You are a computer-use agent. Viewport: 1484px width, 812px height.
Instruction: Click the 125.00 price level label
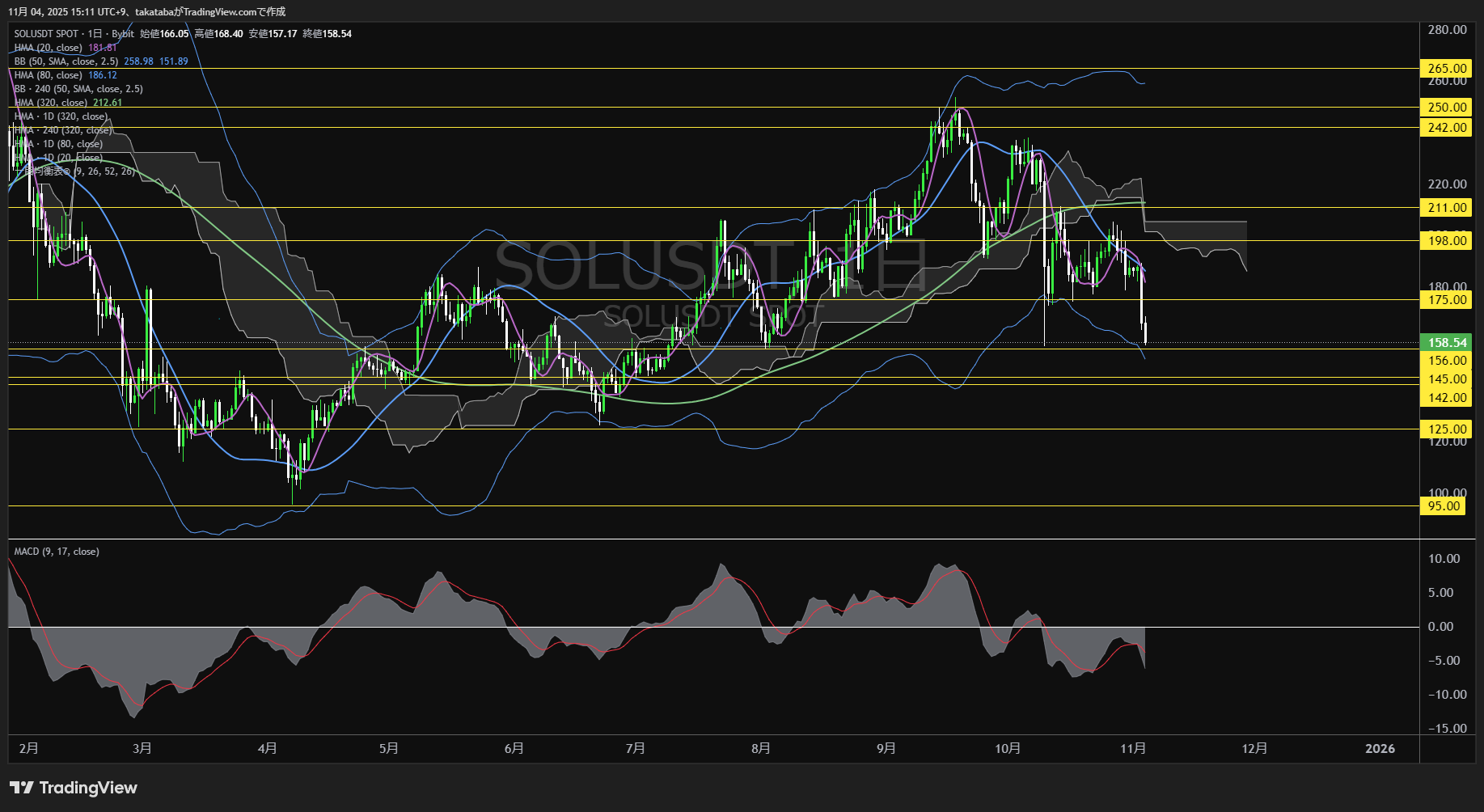1446,429
